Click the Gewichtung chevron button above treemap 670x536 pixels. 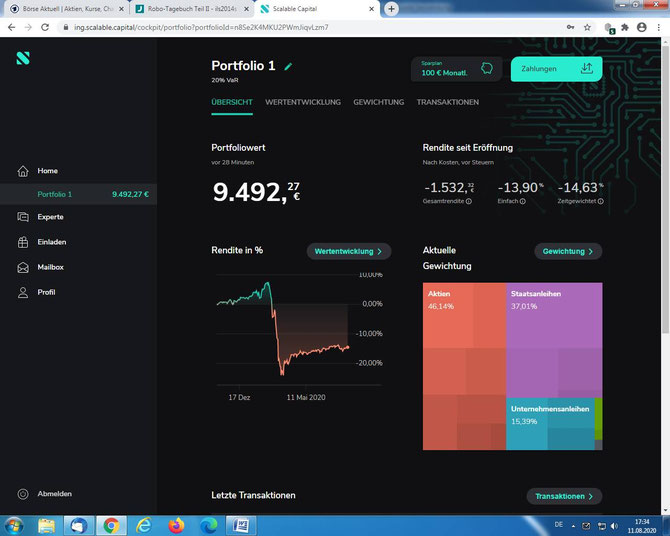[568, 251]
